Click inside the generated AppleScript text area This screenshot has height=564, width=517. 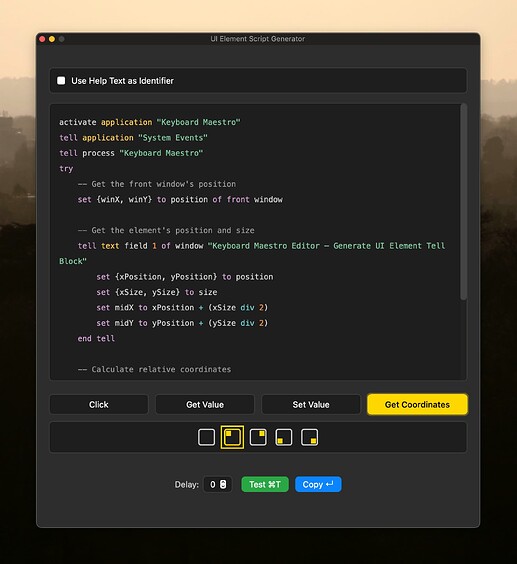pyautogui.click(x=255, y=242)
